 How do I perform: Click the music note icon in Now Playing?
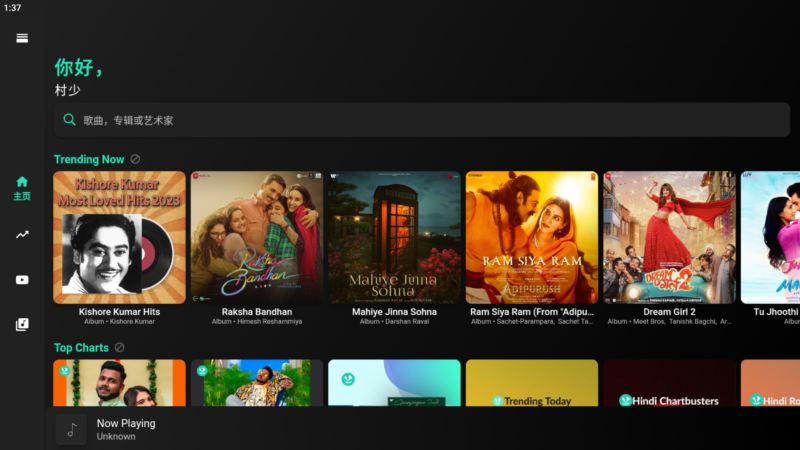pyautogui.click(x=71, y=430)
